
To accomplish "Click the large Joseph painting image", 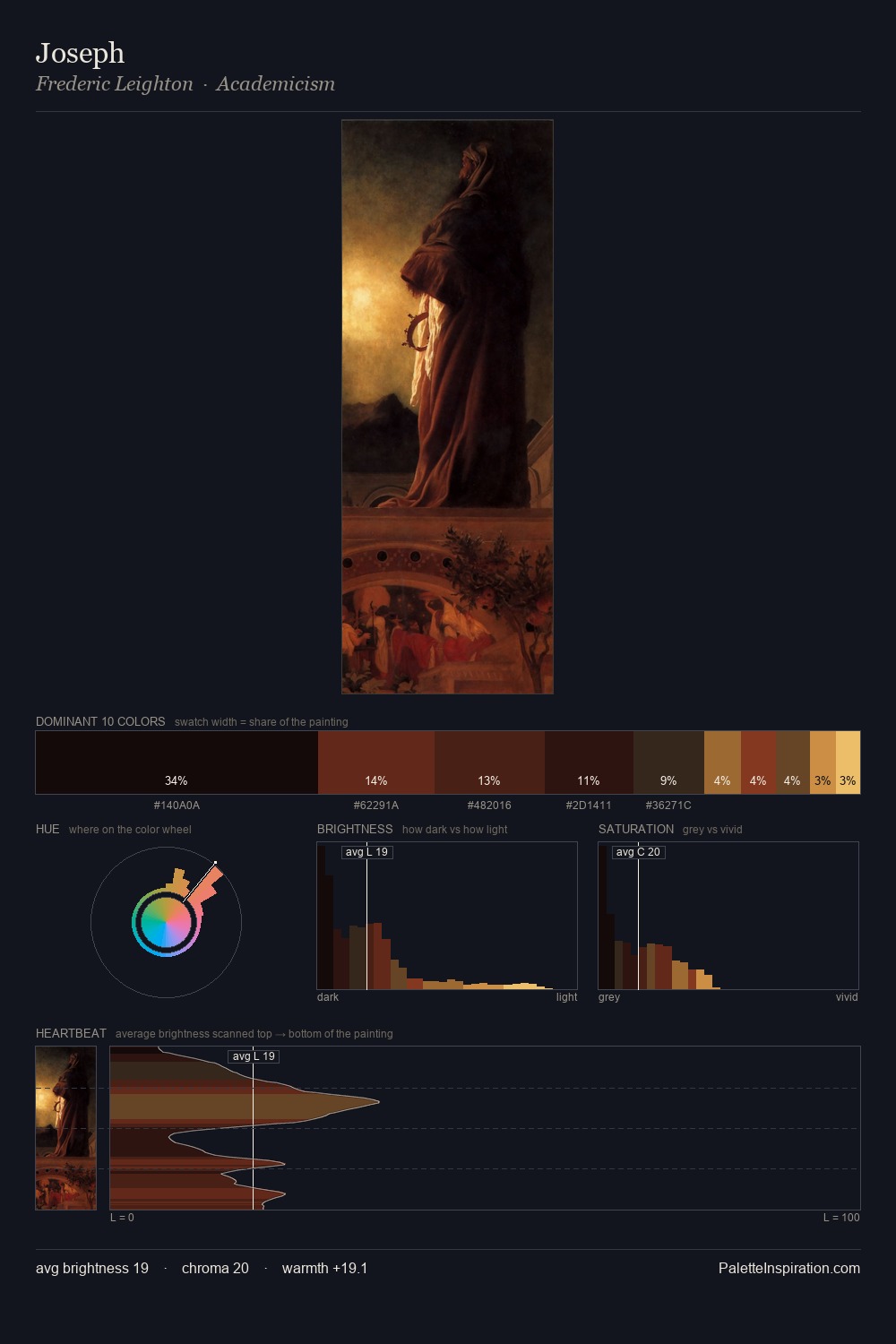I will coord(447,407).
